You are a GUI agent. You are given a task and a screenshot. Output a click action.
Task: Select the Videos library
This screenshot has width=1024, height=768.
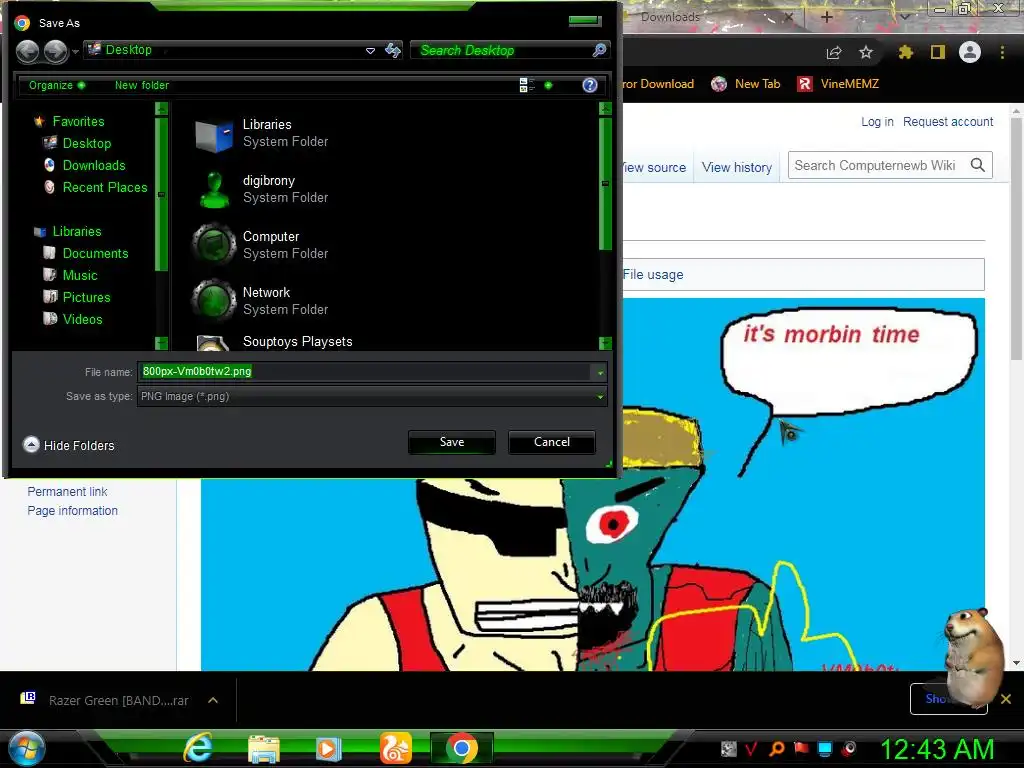click(82, 319)
